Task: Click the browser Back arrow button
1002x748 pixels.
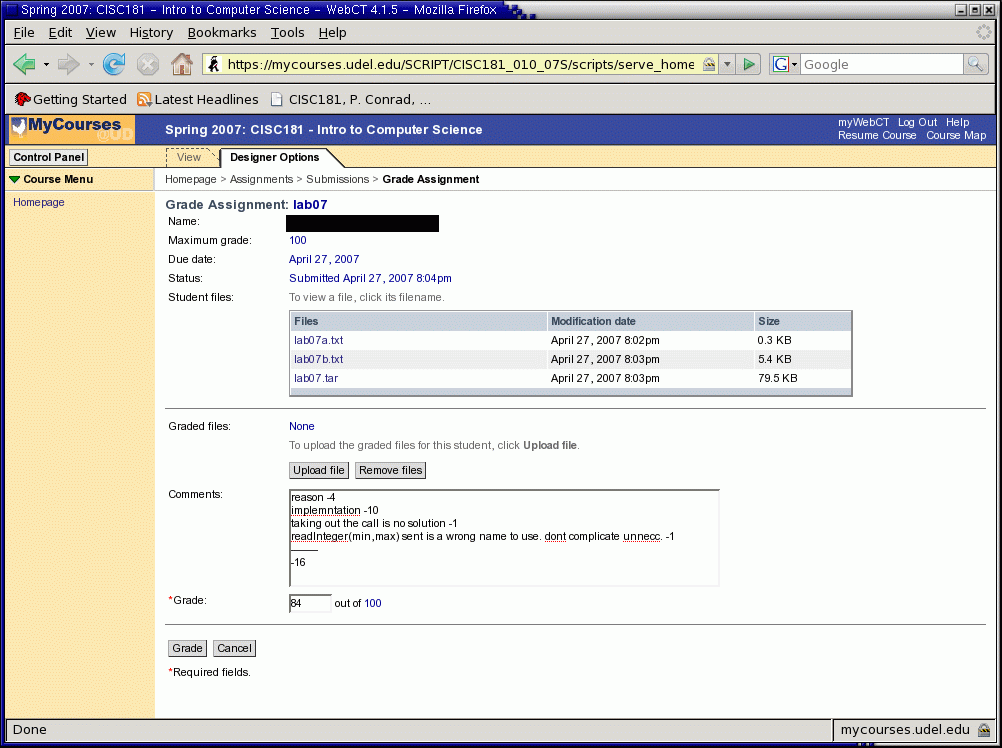Action: [x=24, y=65]
